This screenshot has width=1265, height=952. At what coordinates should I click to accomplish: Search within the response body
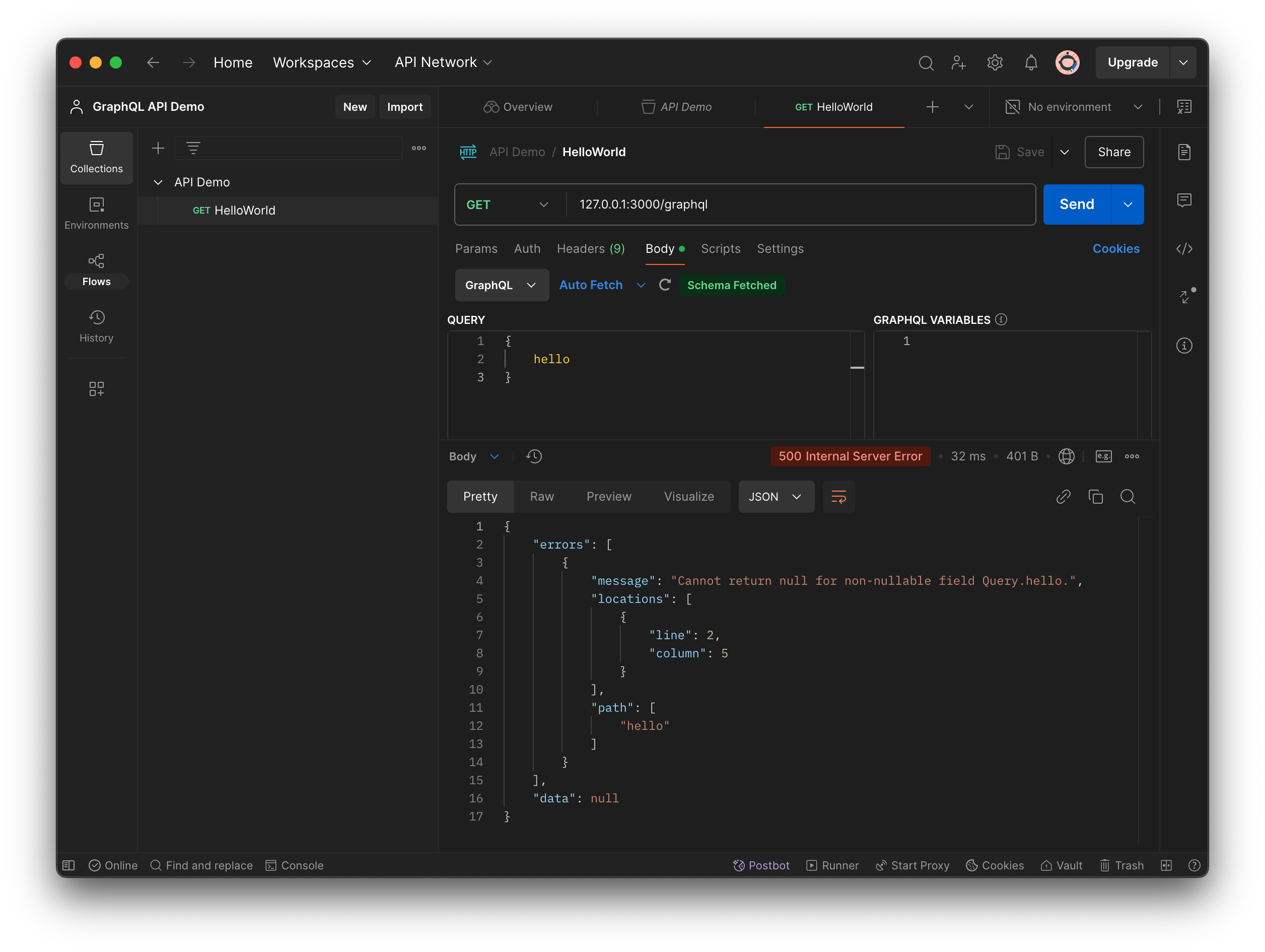coord(1129,497)
